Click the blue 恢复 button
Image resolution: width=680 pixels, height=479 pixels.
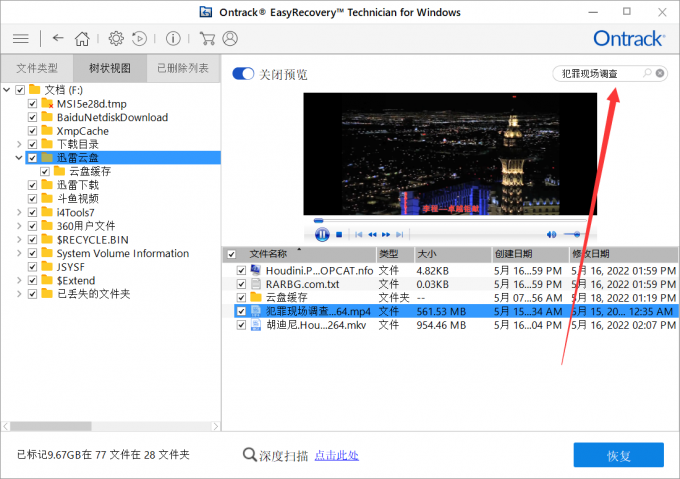point(618,455)
